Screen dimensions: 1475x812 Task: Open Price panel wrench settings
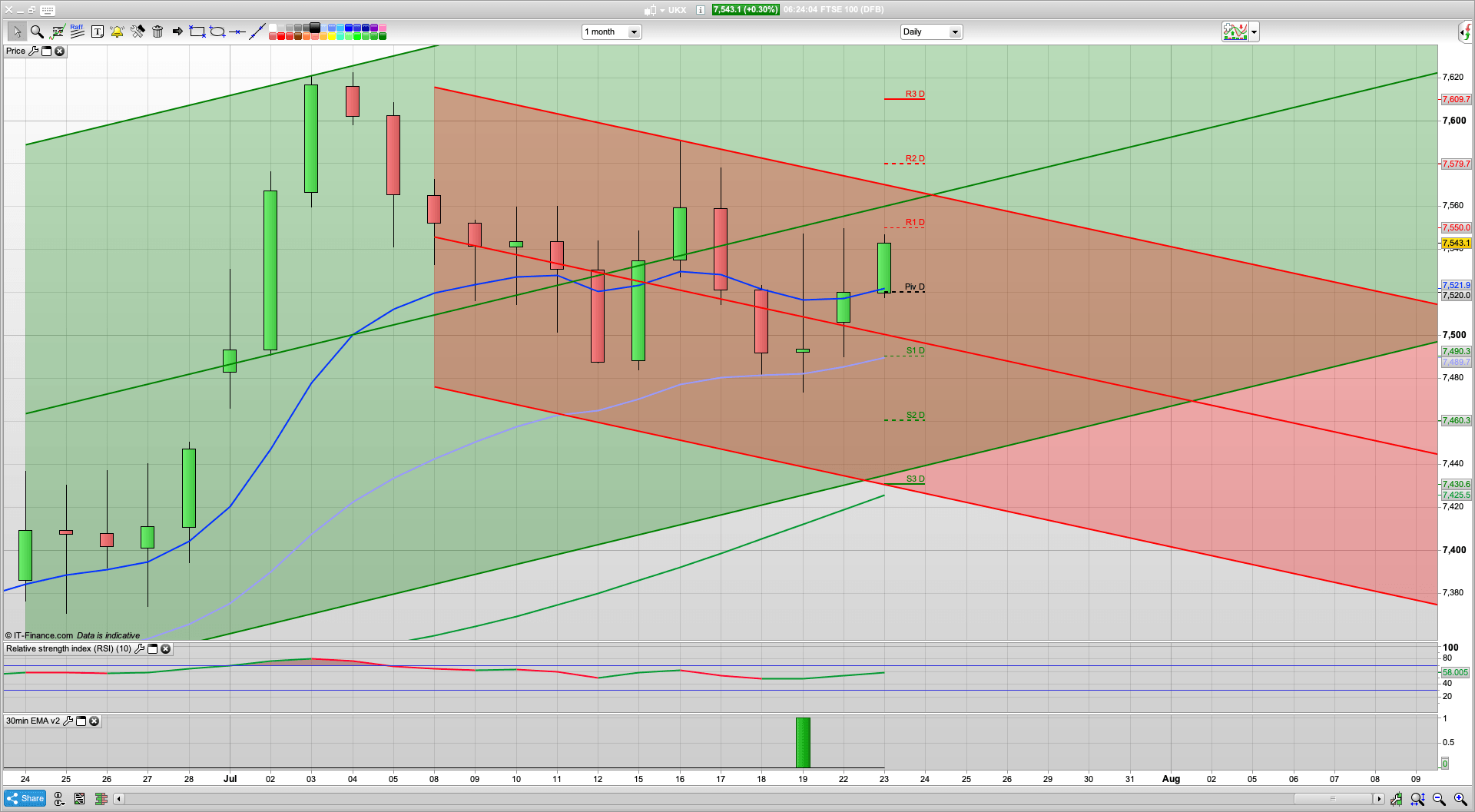[33, 51]
